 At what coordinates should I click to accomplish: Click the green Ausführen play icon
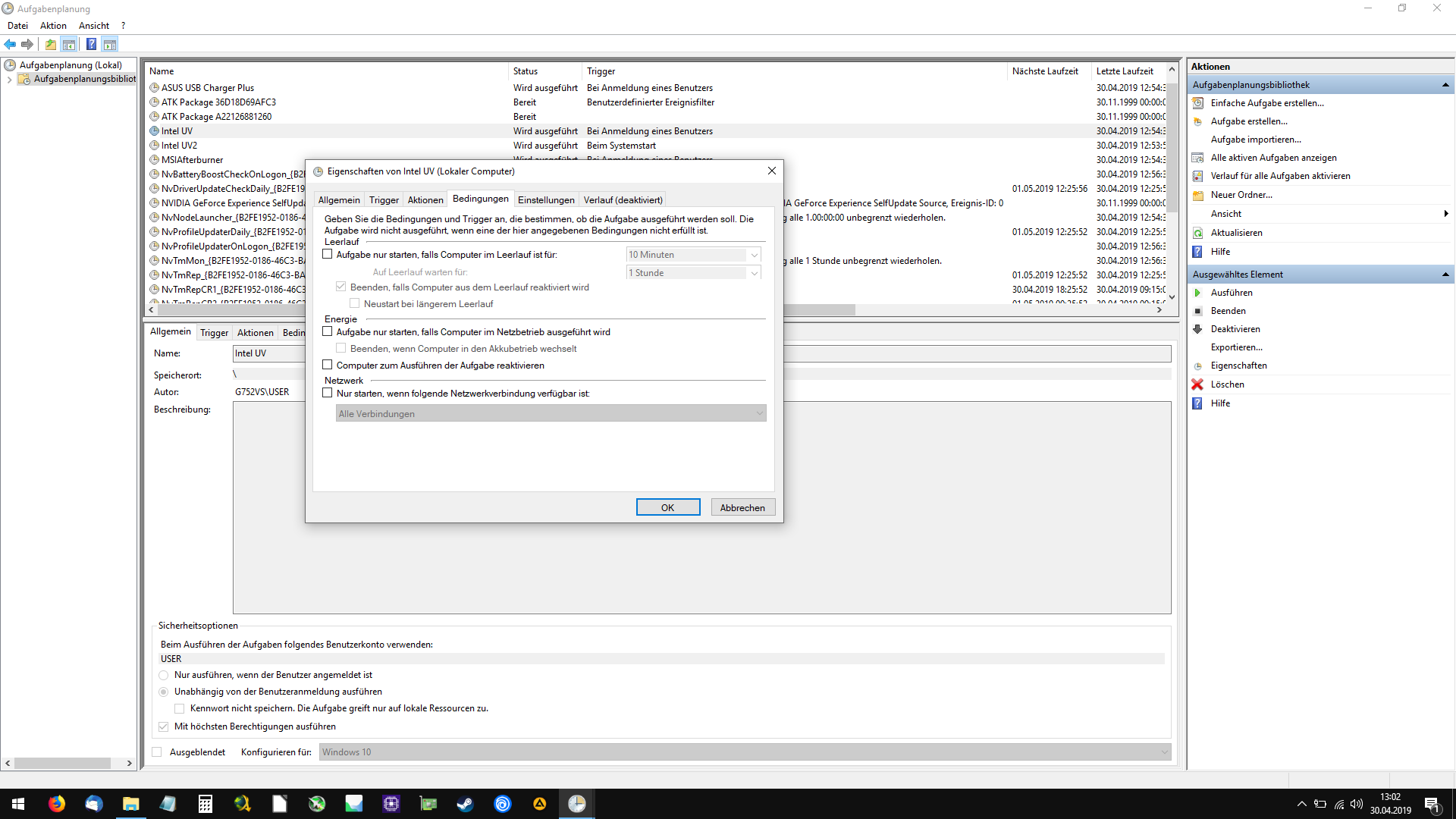(x=1197, y=293)
